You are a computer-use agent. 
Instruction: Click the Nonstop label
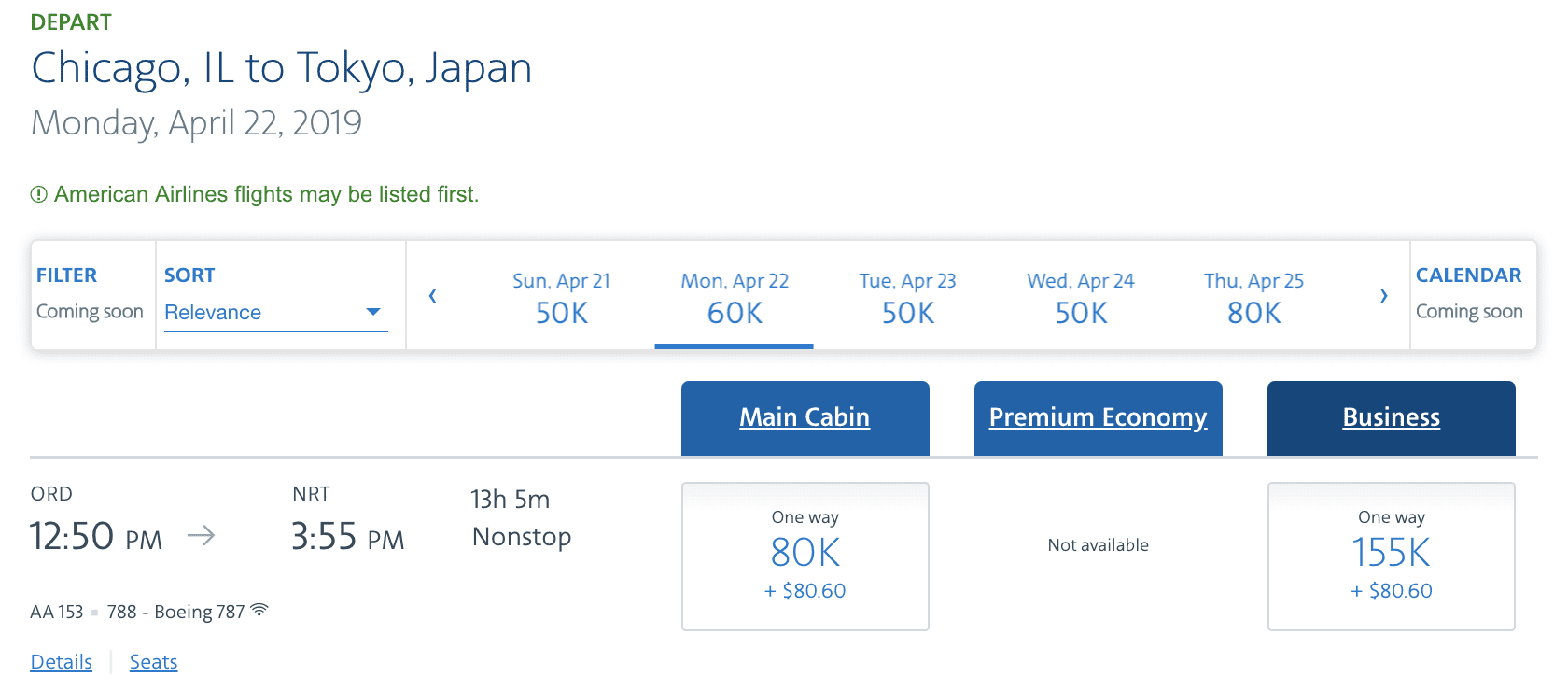point(522,537)
